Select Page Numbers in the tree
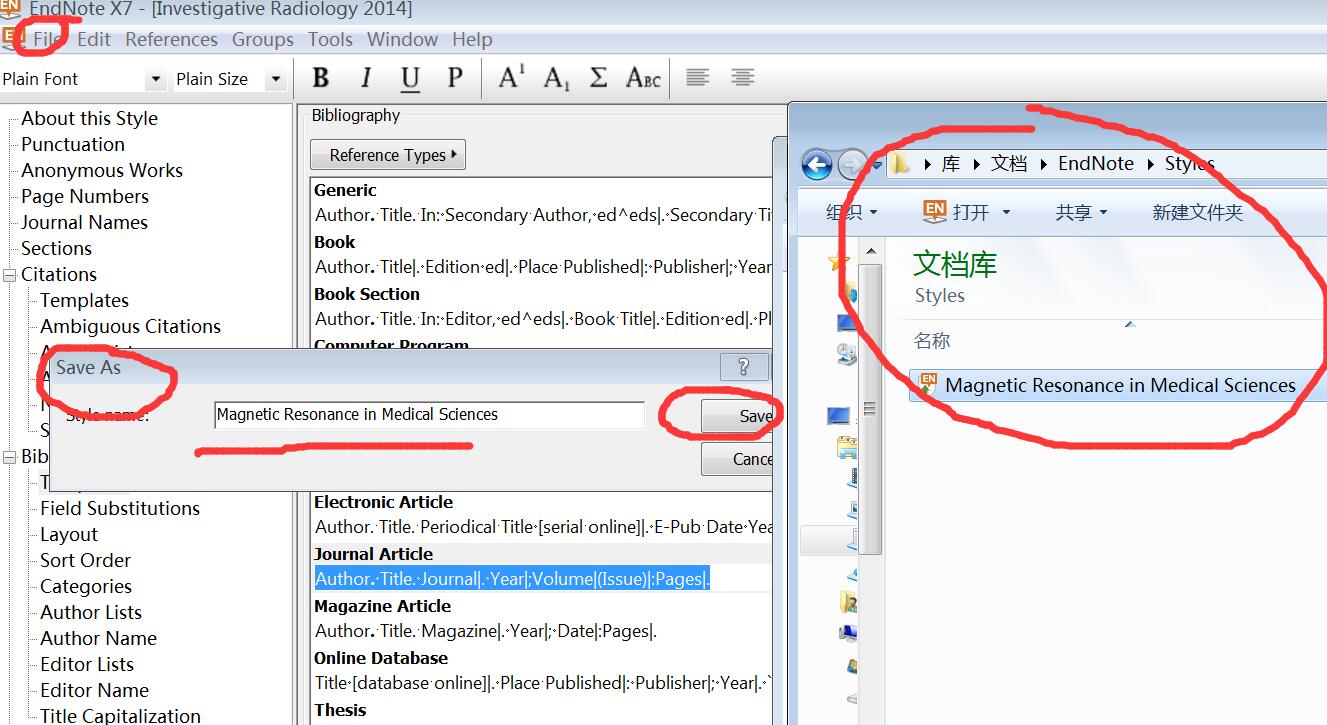Viewport: 1327px width, 725px height. click(85, 196)
